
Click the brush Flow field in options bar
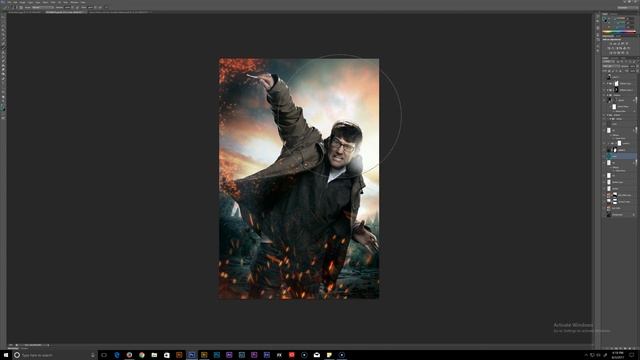click(x=91, y=7)
